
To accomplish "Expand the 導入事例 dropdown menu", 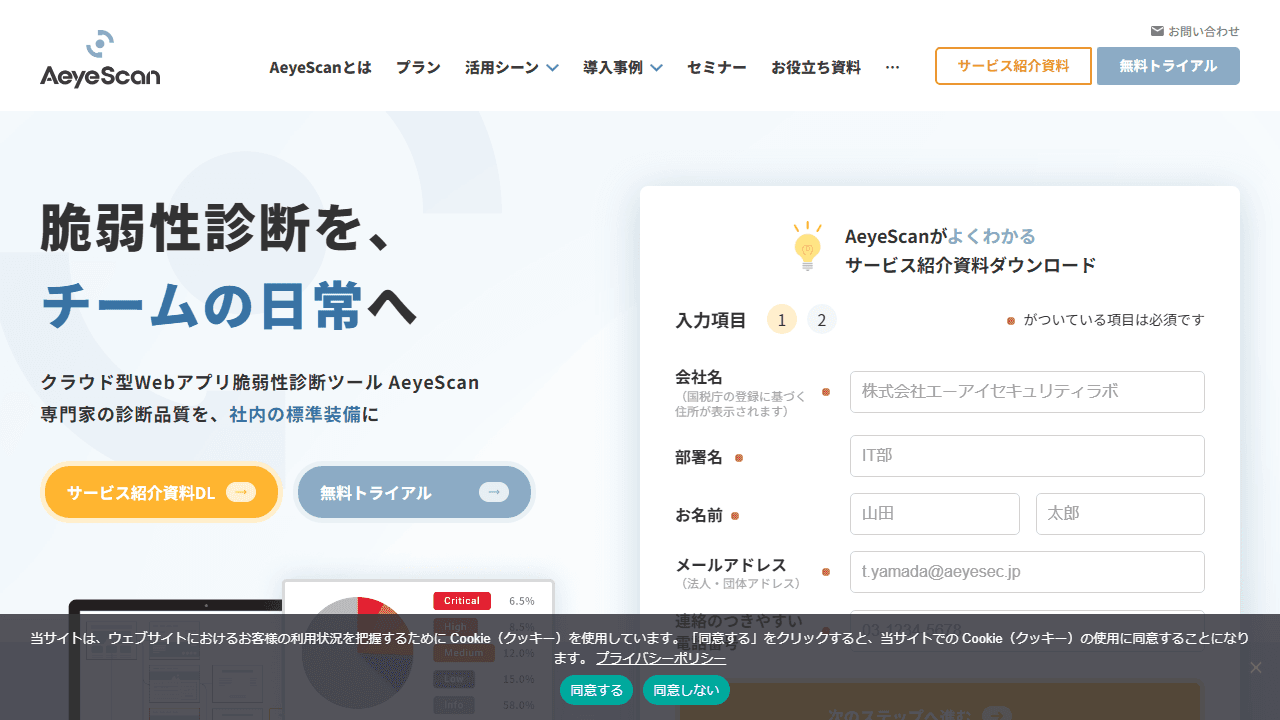I will click(x=623, y=67).
